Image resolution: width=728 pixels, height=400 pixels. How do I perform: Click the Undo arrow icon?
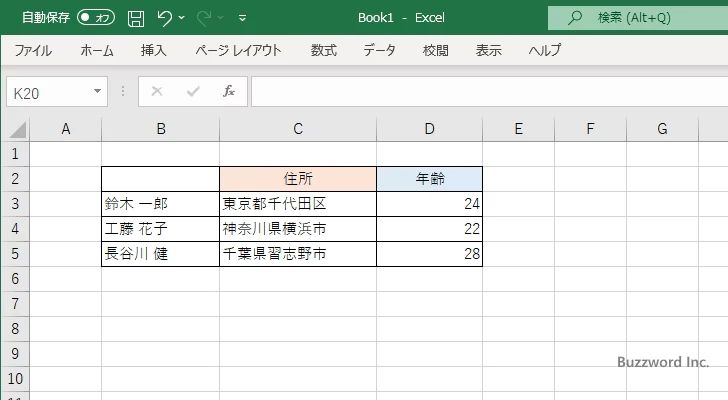coord(164,18)
